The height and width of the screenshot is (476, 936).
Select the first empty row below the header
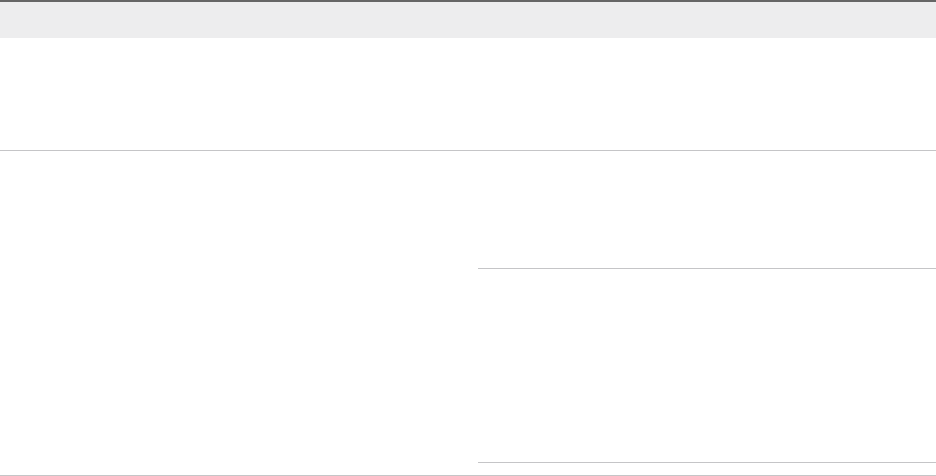tap(468, 94)
